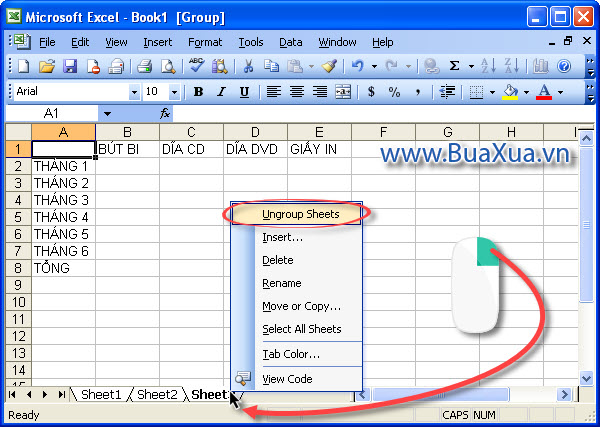Viewport: 600px width, 427px height.
Task: Click the Research icon
Action: 220,67
